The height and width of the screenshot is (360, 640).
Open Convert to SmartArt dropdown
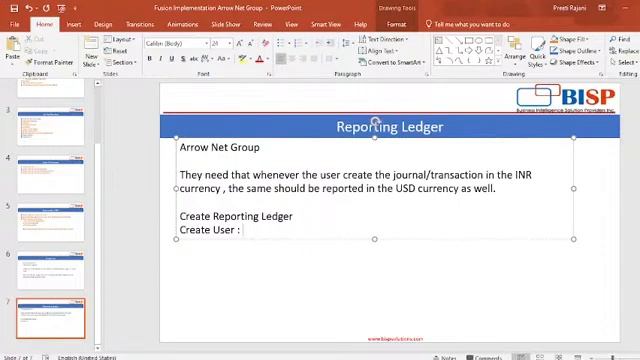point(392,62)
